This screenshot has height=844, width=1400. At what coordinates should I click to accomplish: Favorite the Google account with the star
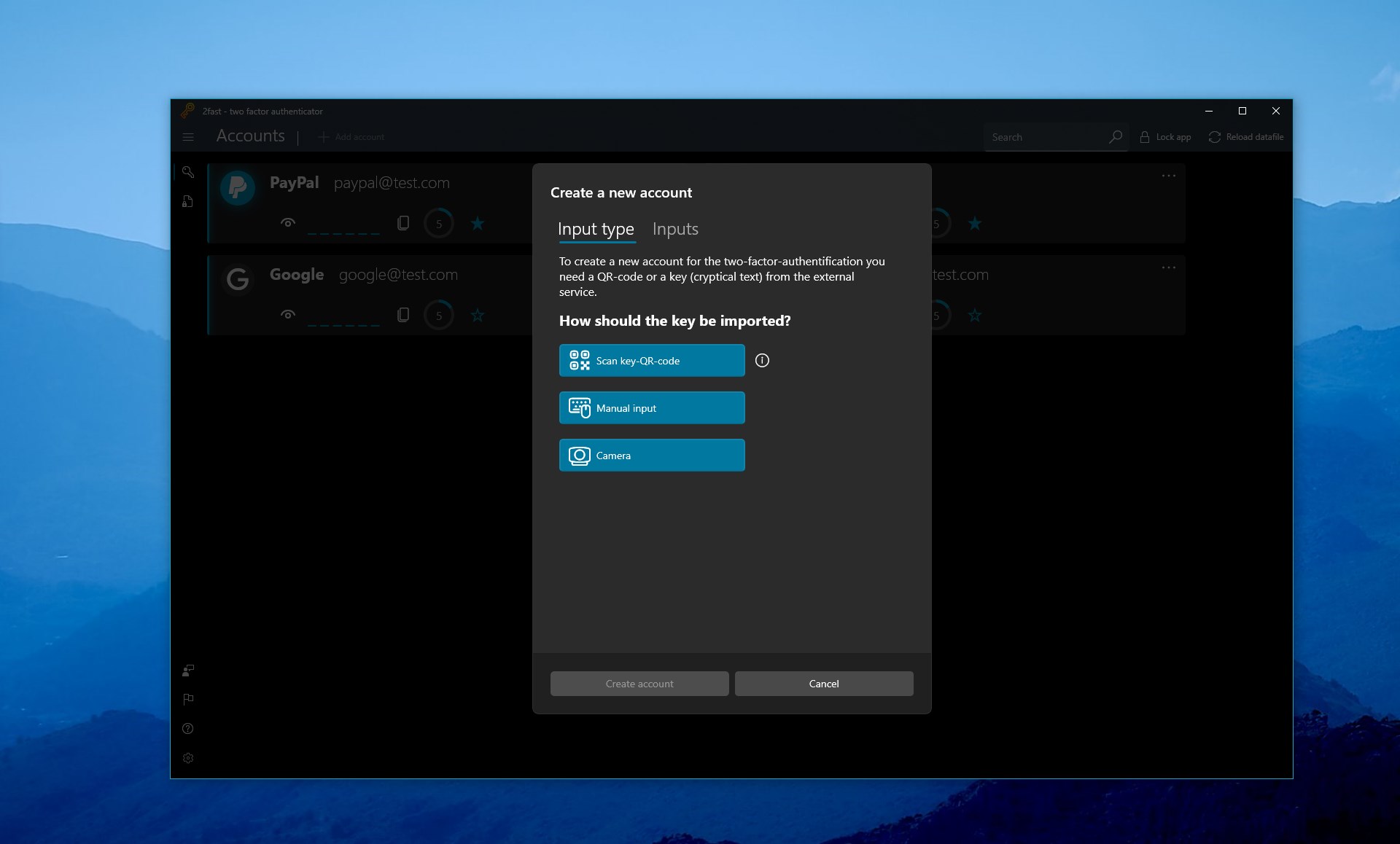477,315
